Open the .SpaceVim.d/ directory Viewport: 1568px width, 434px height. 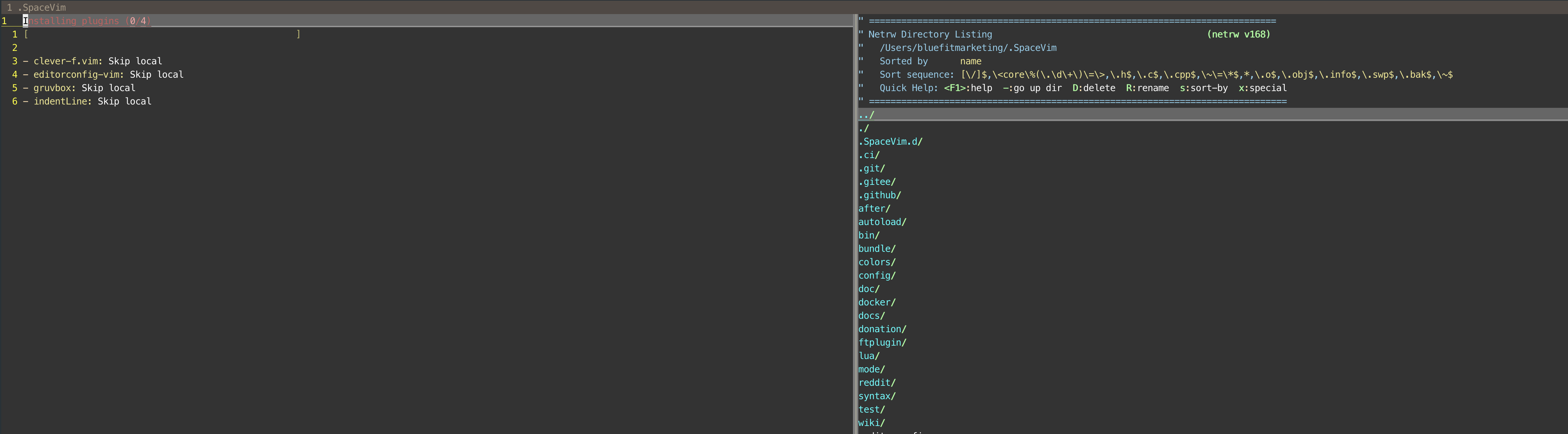[x=890, y=141]
